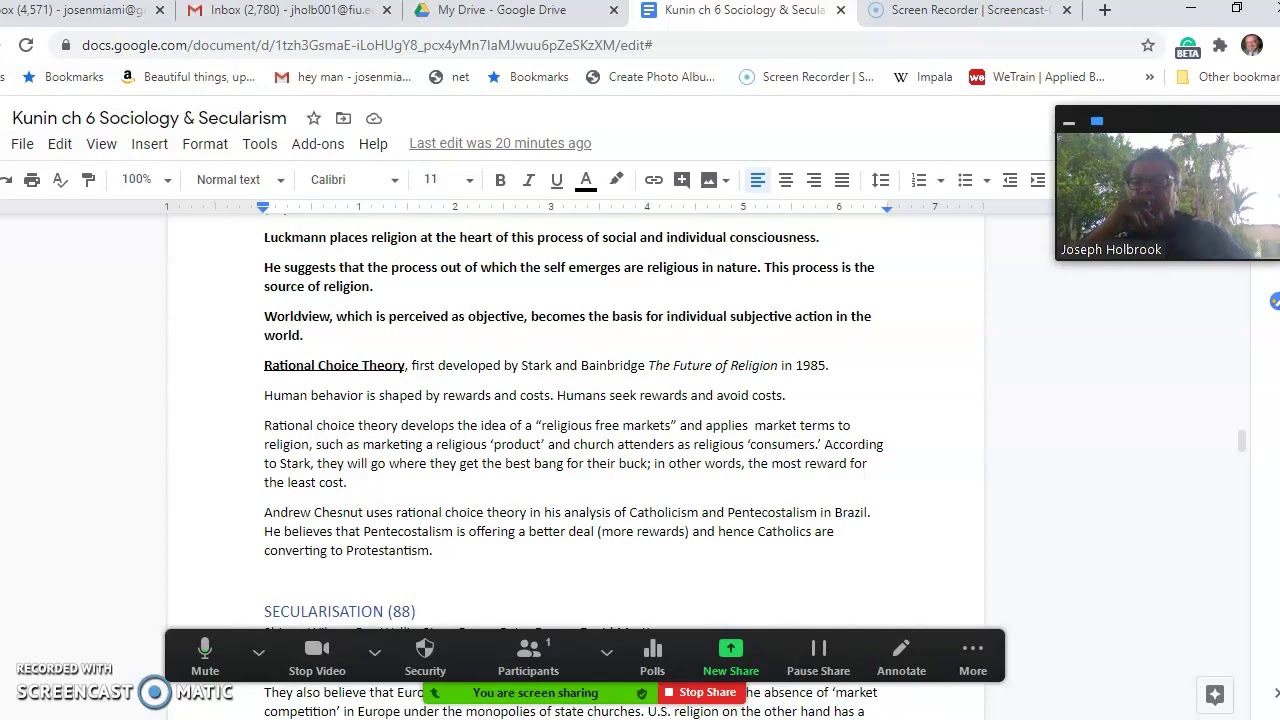
Task: Set left text alignment
Action: click(x=758, y=180)
